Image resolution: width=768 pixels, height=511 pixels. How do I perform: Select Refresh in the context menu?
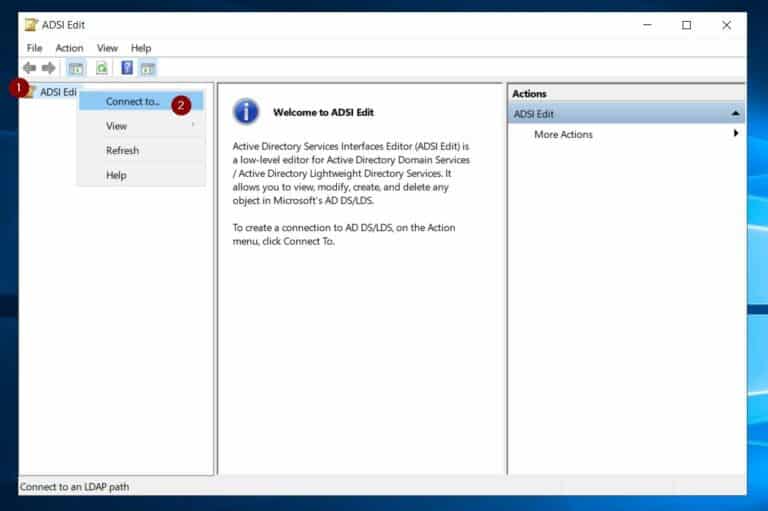141,150
